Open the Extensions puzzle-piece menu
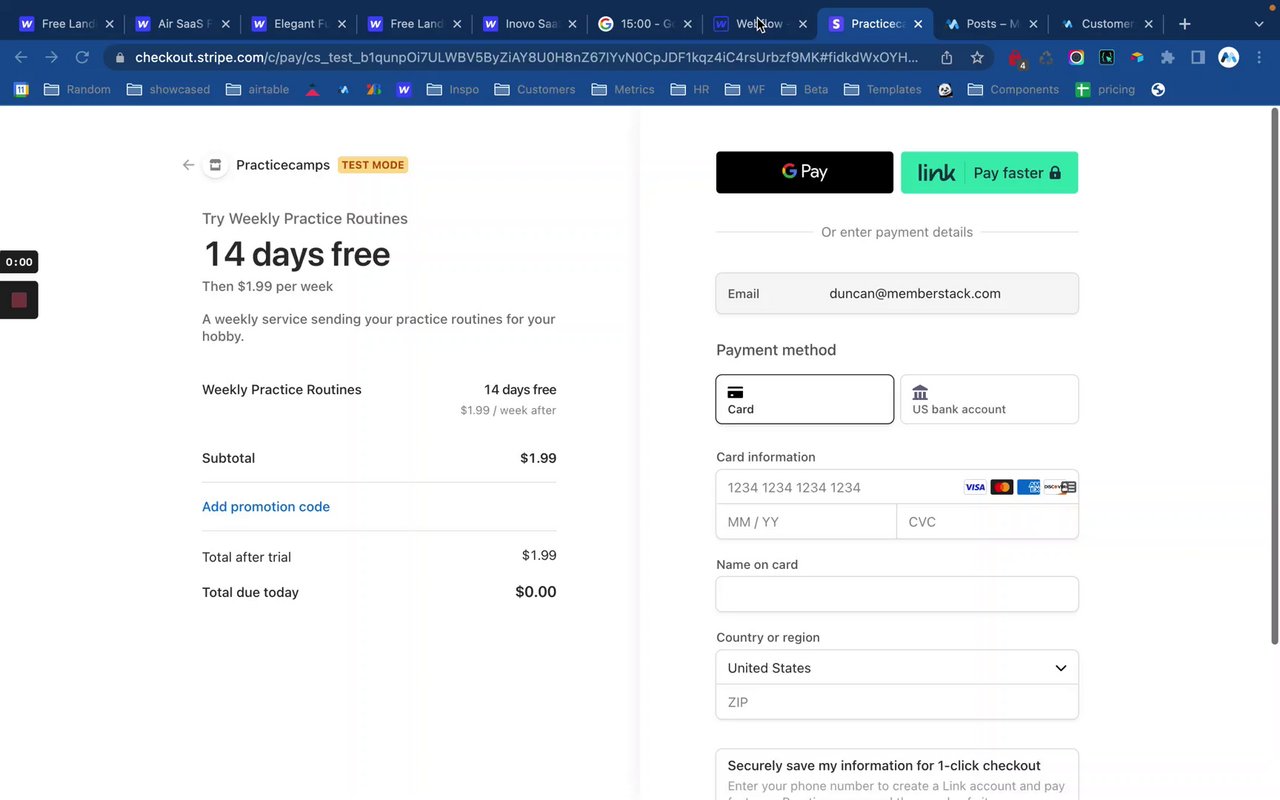Screen dimensions: 1280x800 pyautogui.click(x=1167, y=58)
